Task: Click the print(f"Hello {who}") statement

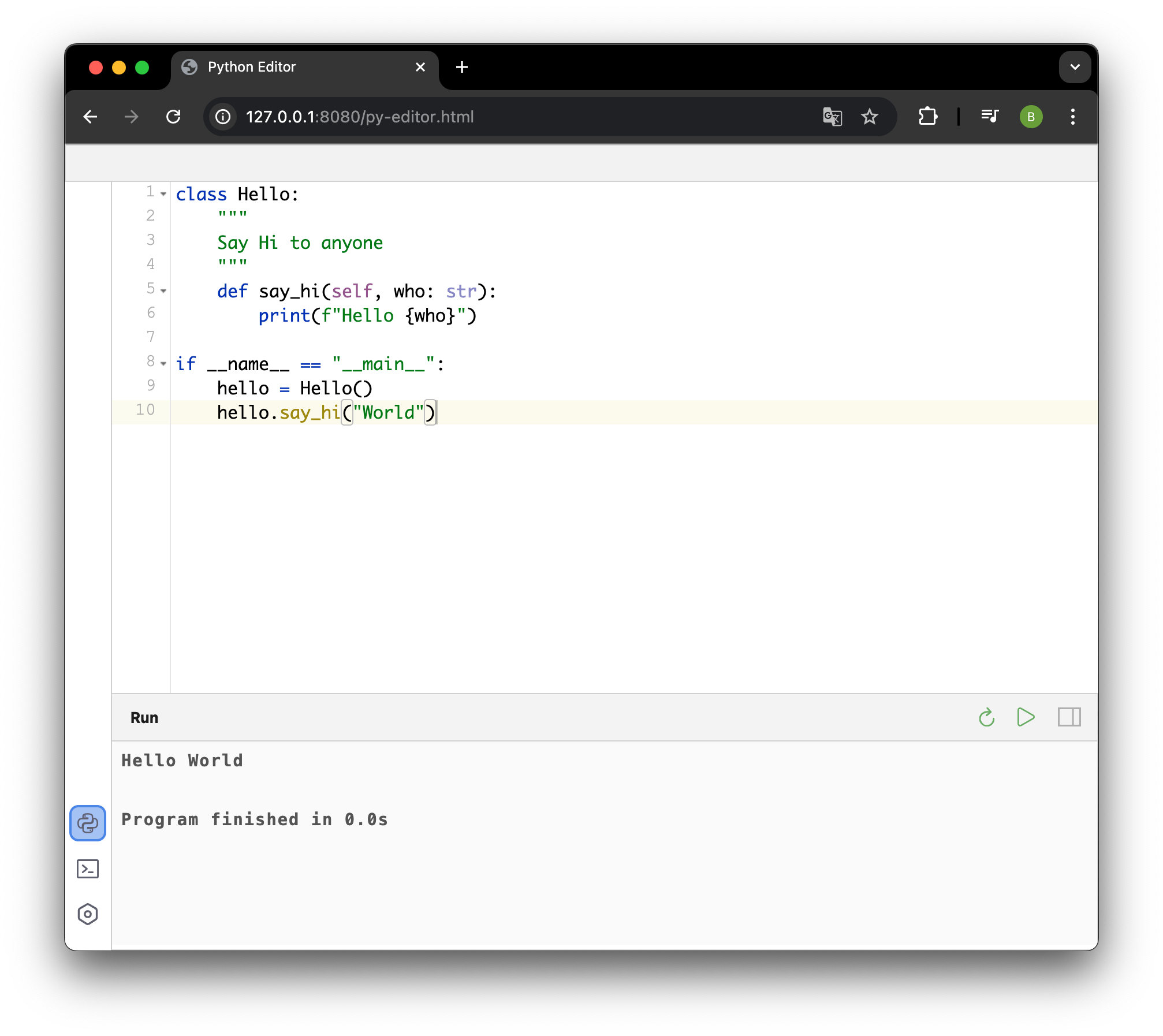Action: click(x=367, y=316)
